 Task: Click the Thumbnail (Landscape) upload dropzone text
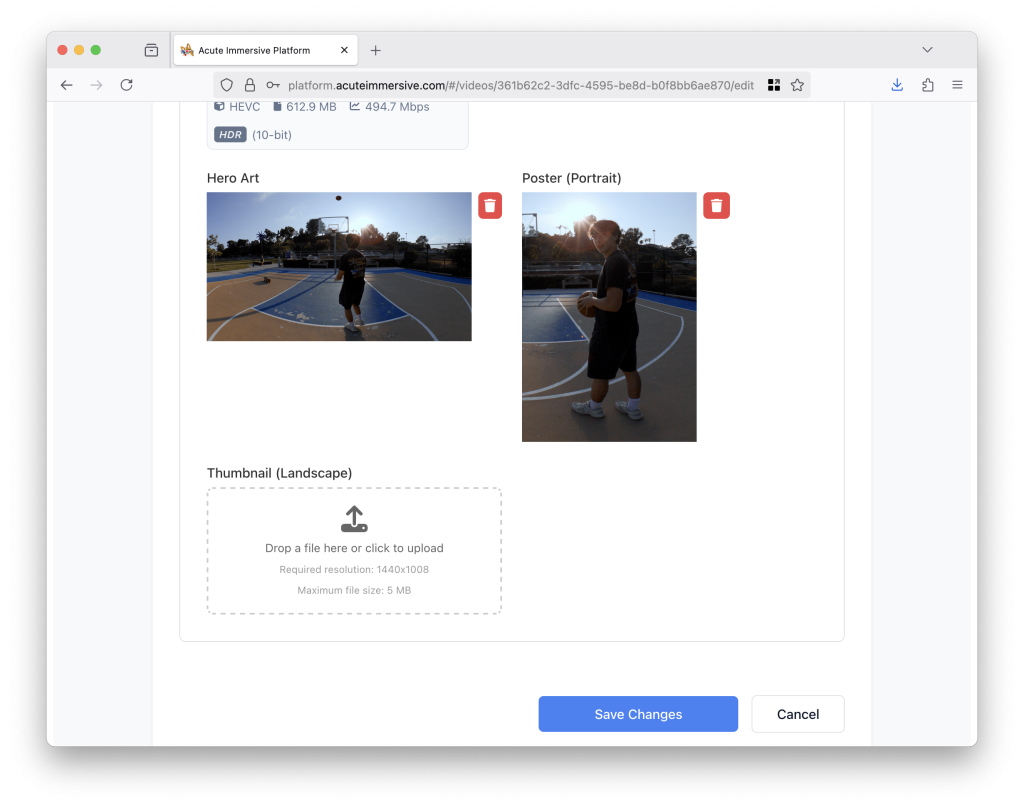[x=354, y=548]
